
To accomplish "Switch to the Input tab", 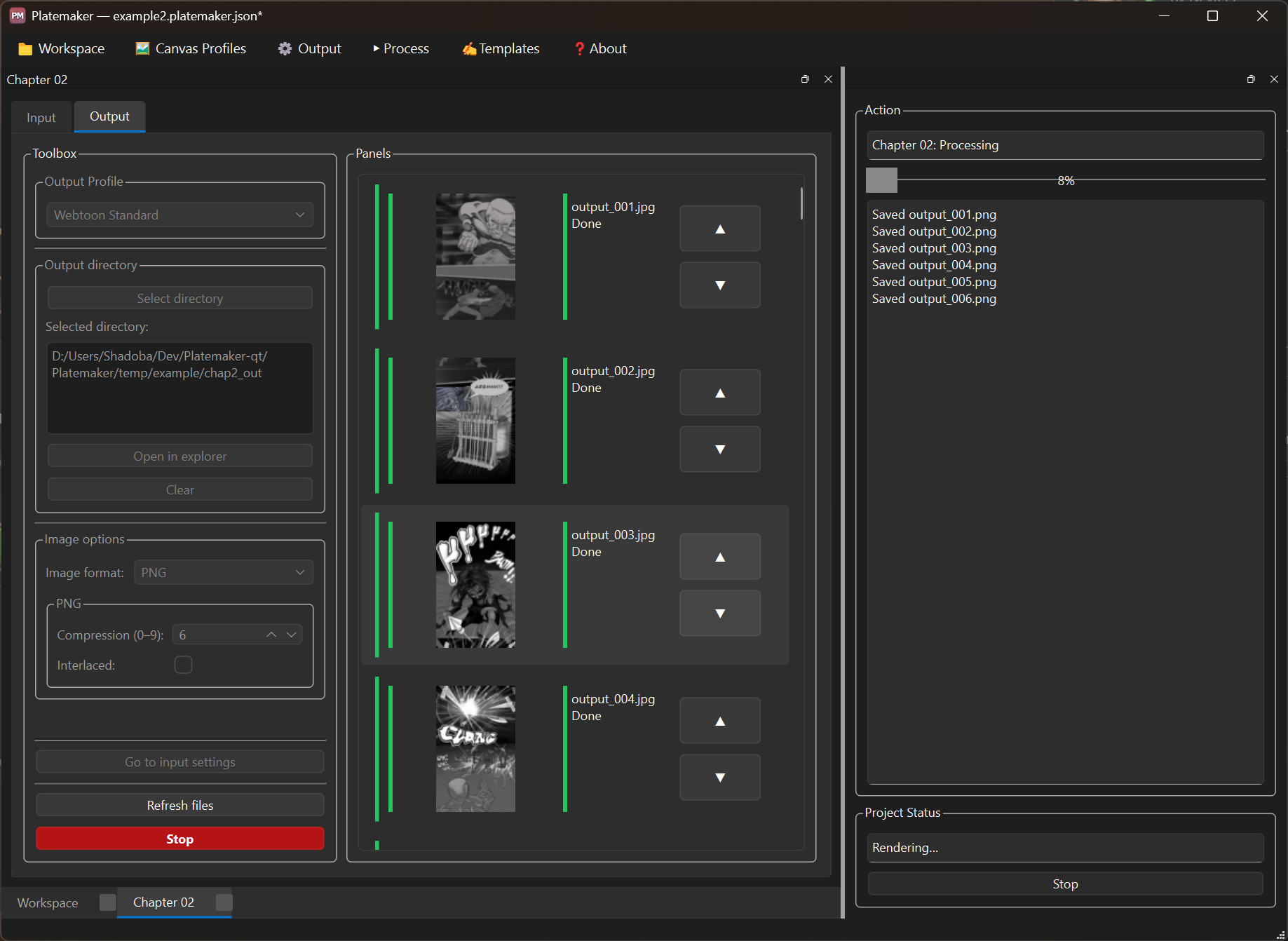I will [41, 118].
